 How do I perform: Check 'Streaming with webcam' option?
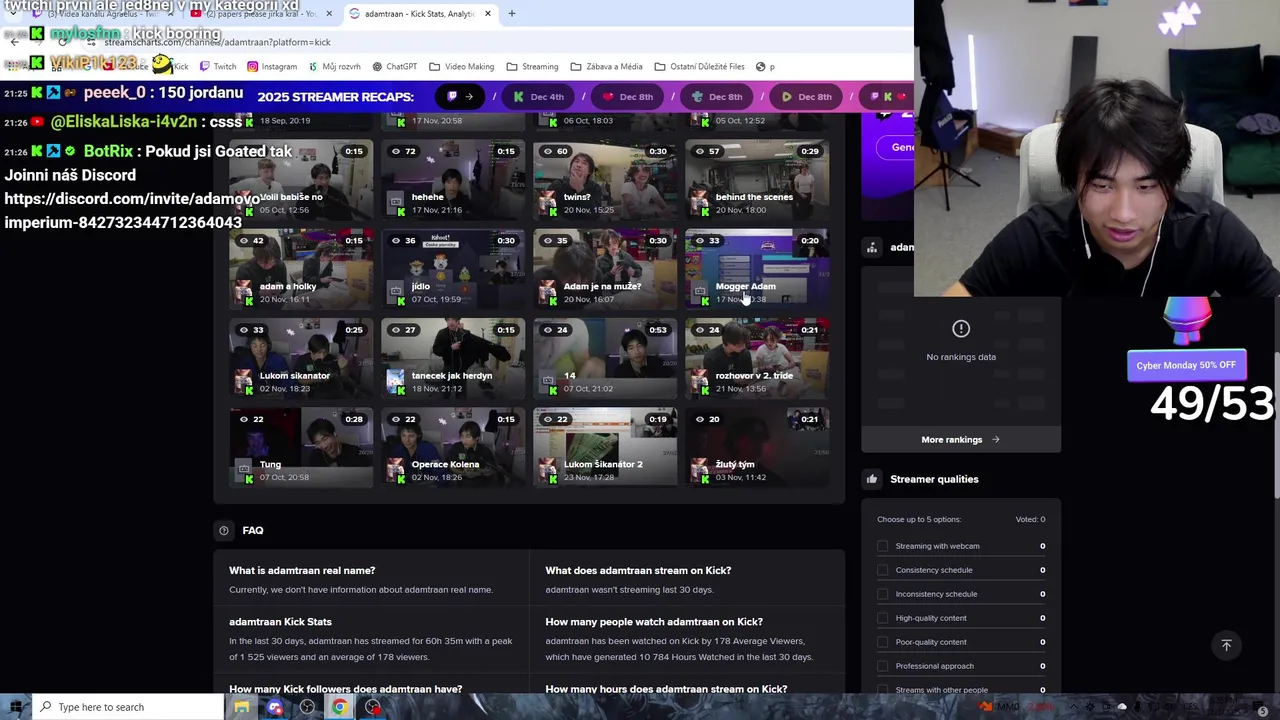pyautogui.click(x=883, y=546)
